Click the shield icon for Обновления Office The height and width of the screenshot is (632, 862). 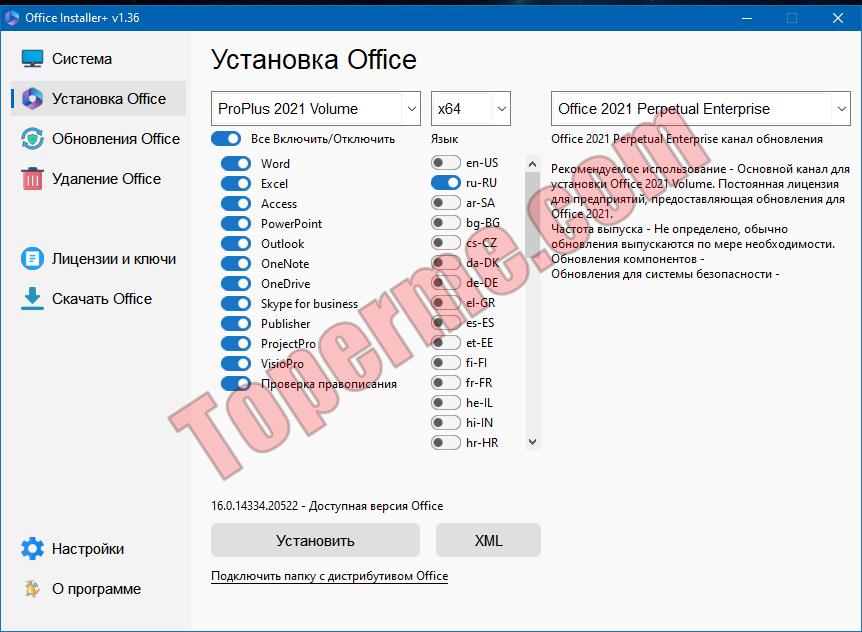tap(32, 139)
